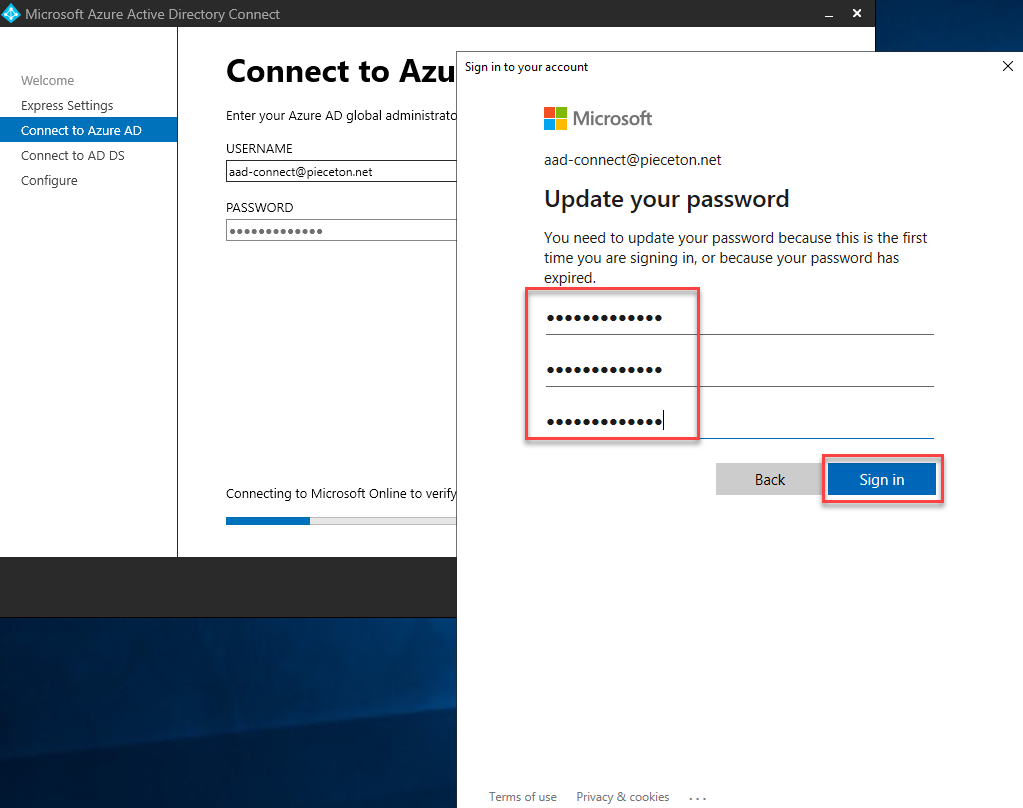Open the ellipsis more options in footer
The width and height of the screenshot is (1023, 808).
pos(697,798)
